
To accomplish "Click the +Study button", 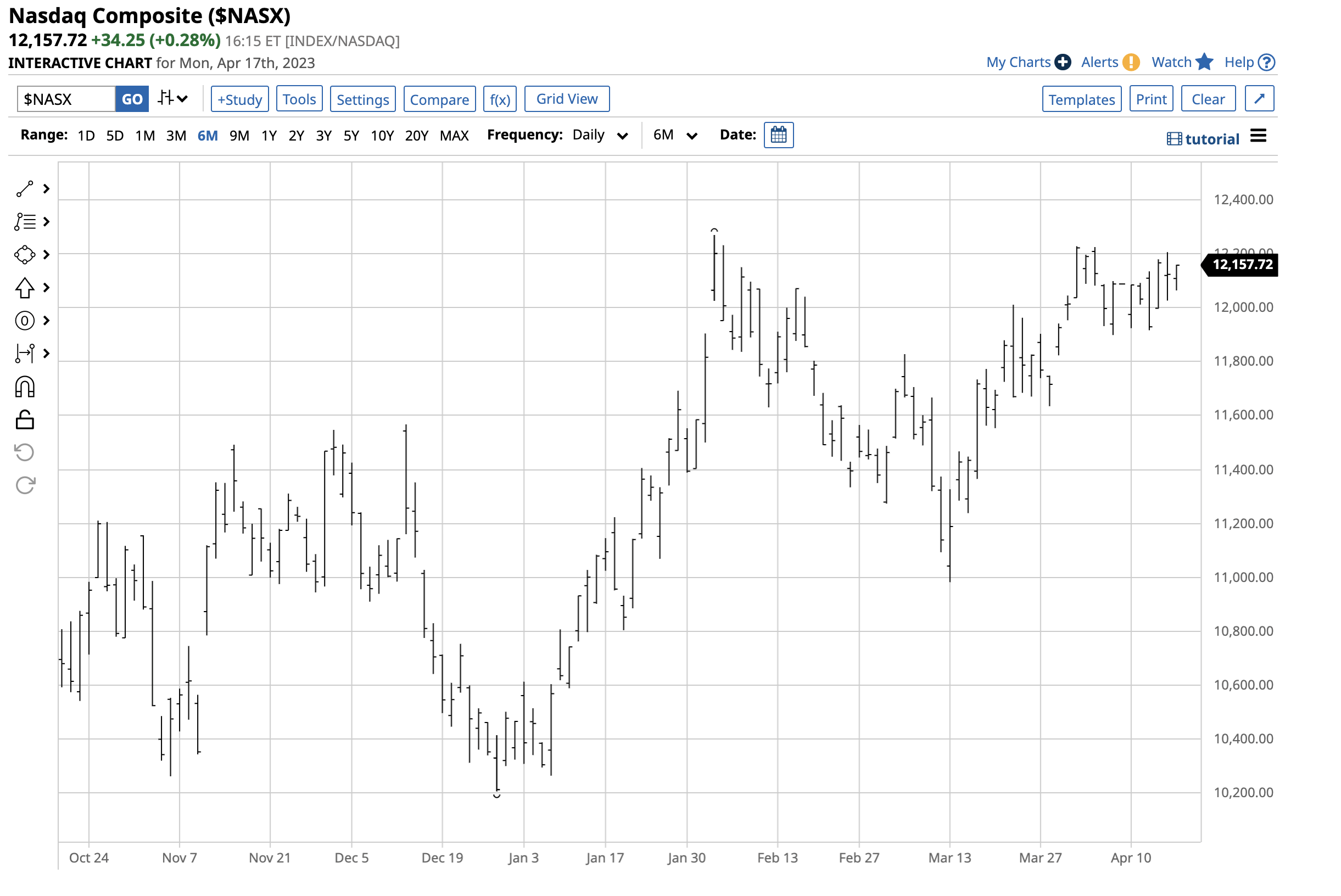I will [239, 99].
